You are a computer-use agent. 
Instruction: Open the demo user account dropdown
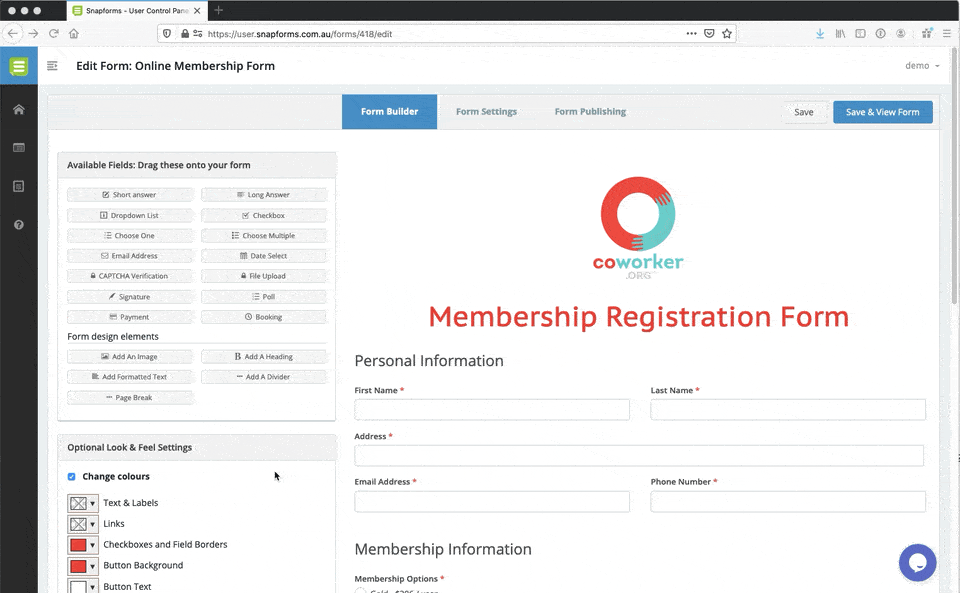tap(922, 65)
